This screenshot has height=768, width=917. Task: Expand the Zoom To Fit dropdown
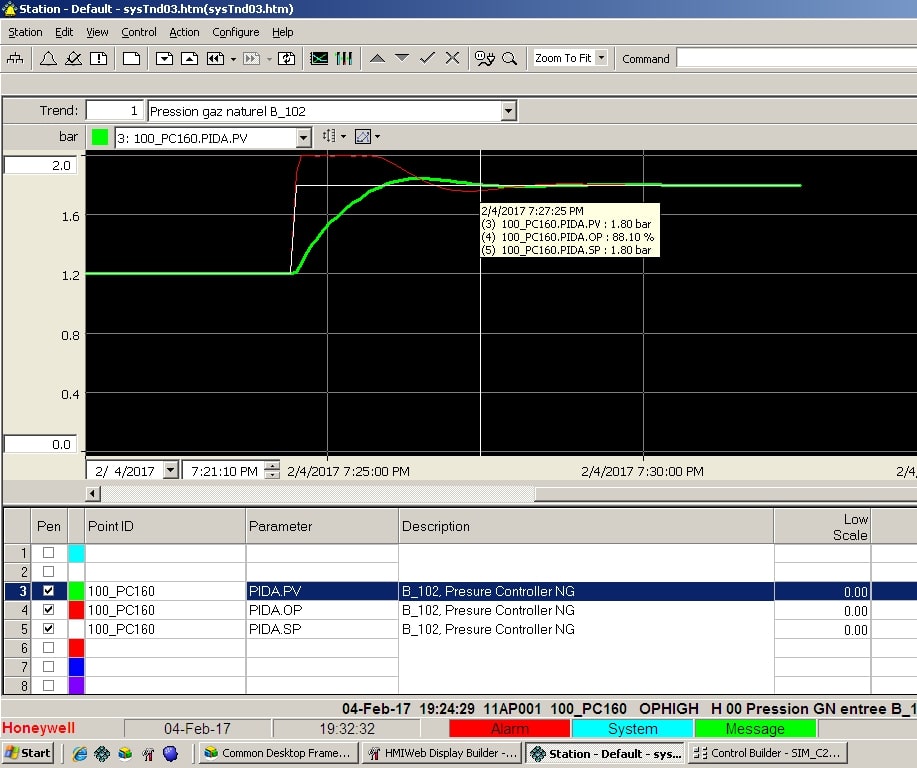601,58
